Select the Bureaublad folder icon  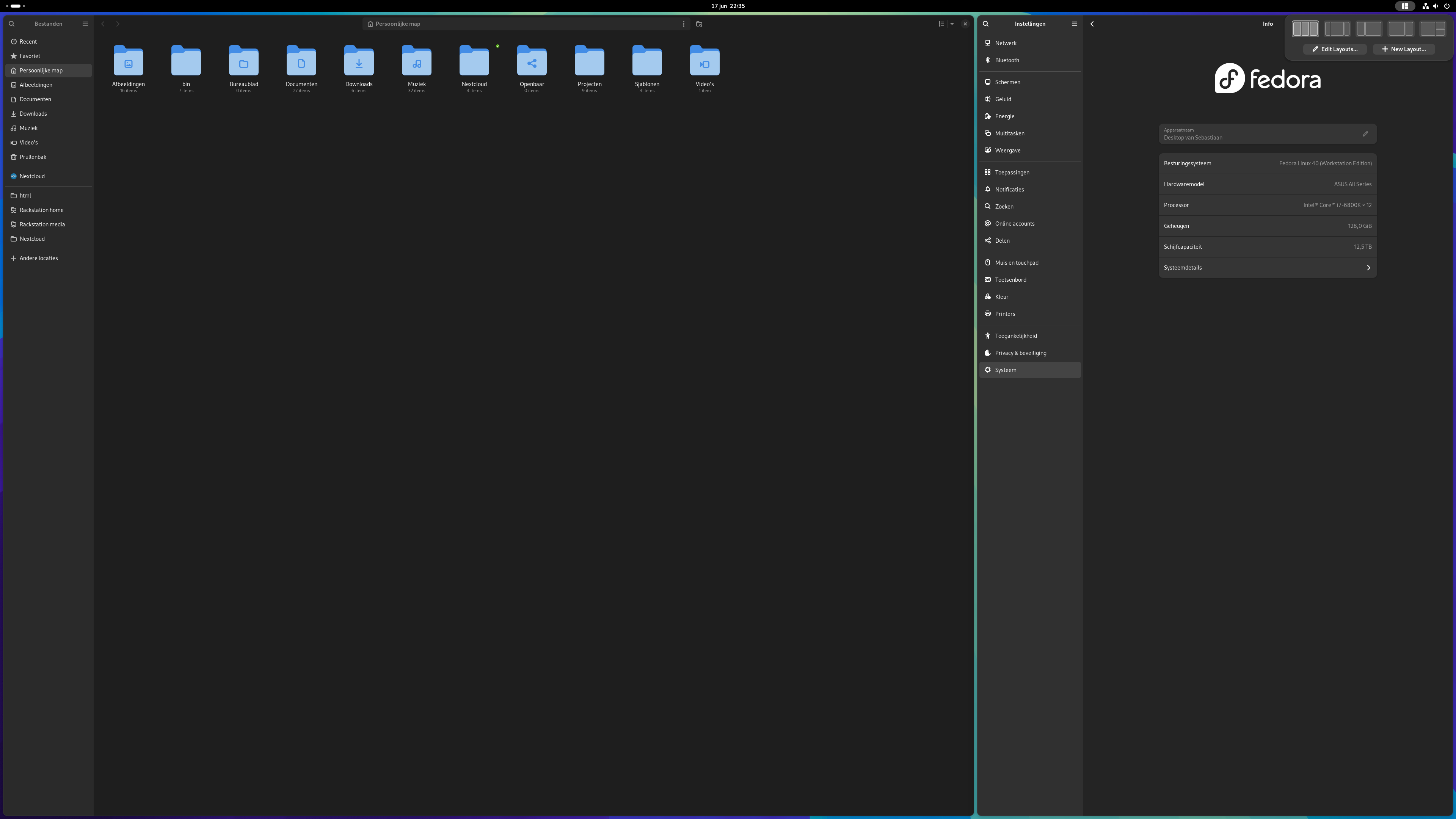tap(243, 61)
